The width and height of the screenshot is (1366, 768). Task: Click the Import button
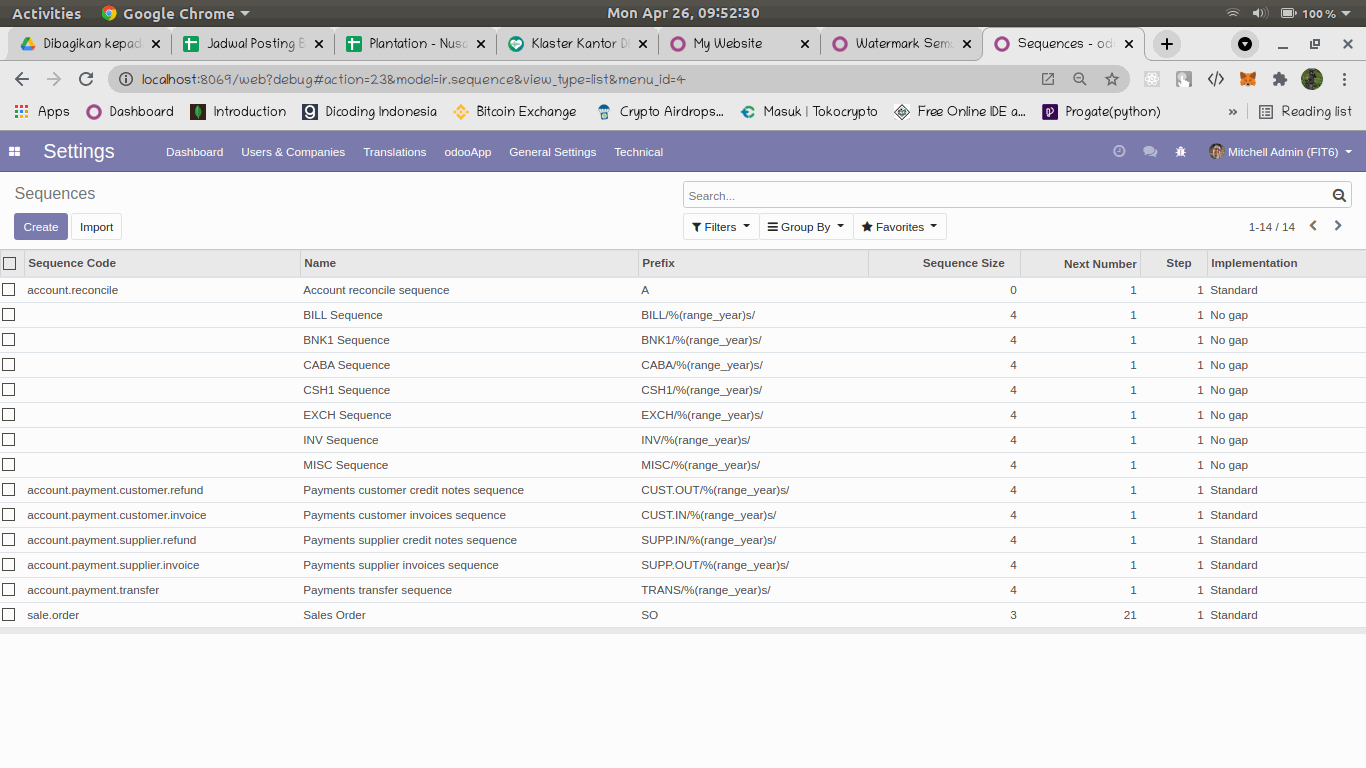point(96,227)
